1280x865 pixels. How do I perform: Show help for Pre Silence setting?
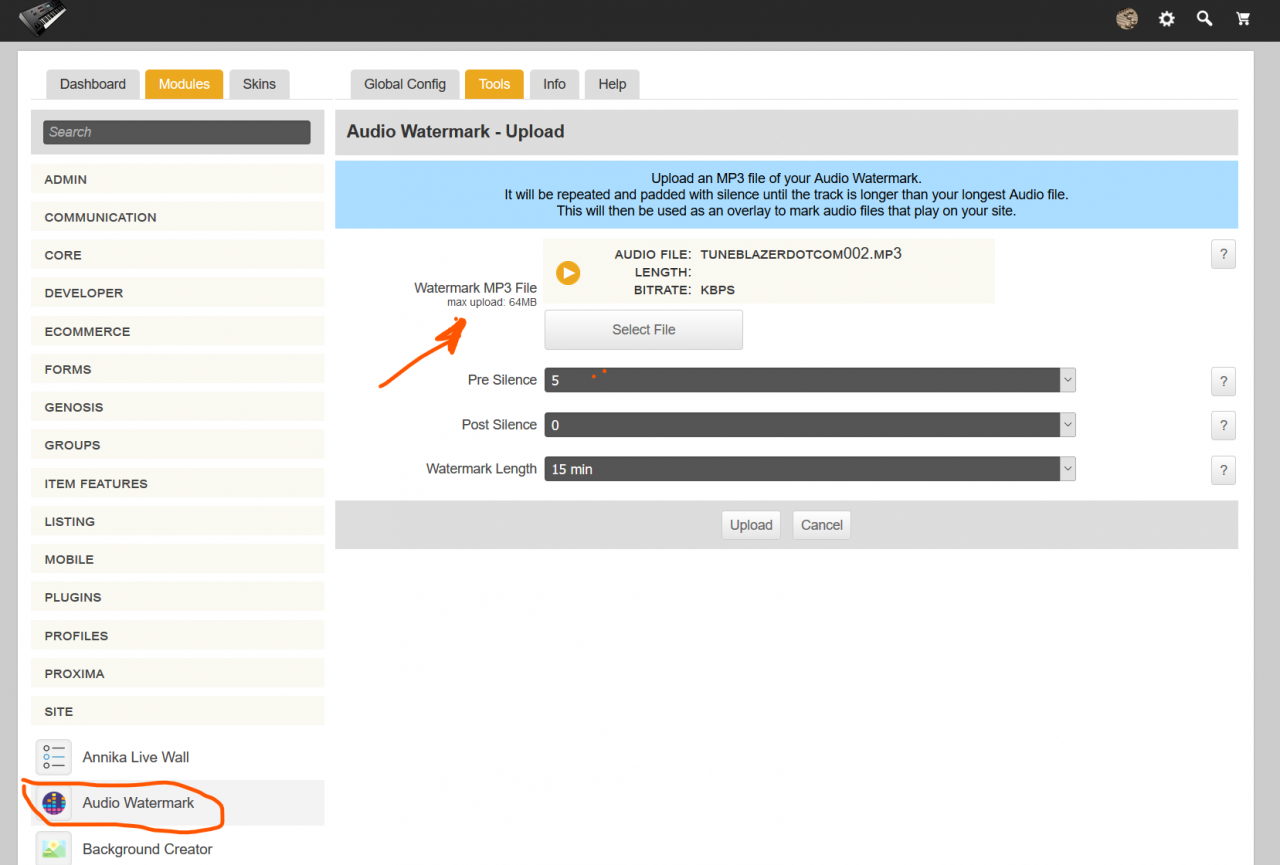1223,381
